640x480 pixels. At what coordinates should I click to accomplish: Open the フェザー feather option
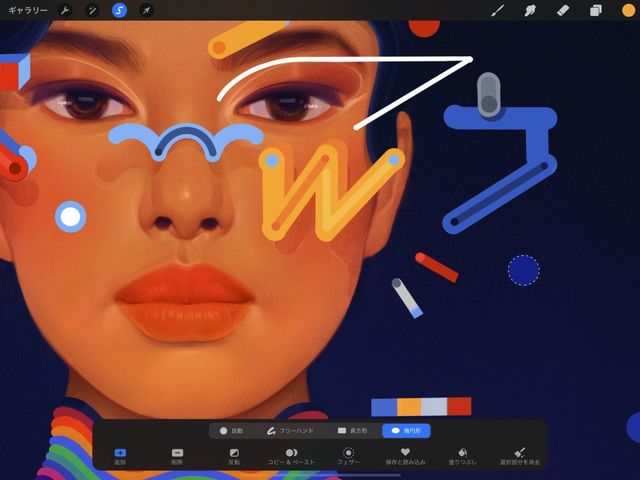pos(349,456)
